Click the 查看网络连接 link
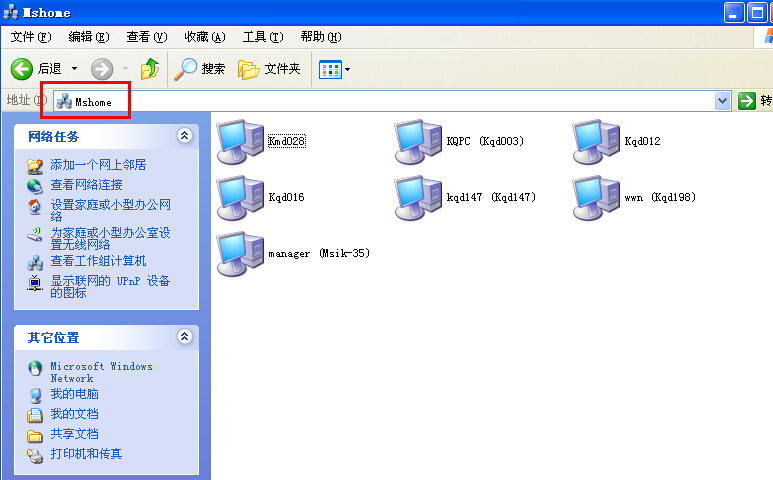773x480 pixels. pyautogui.click(x=86, y=185)
